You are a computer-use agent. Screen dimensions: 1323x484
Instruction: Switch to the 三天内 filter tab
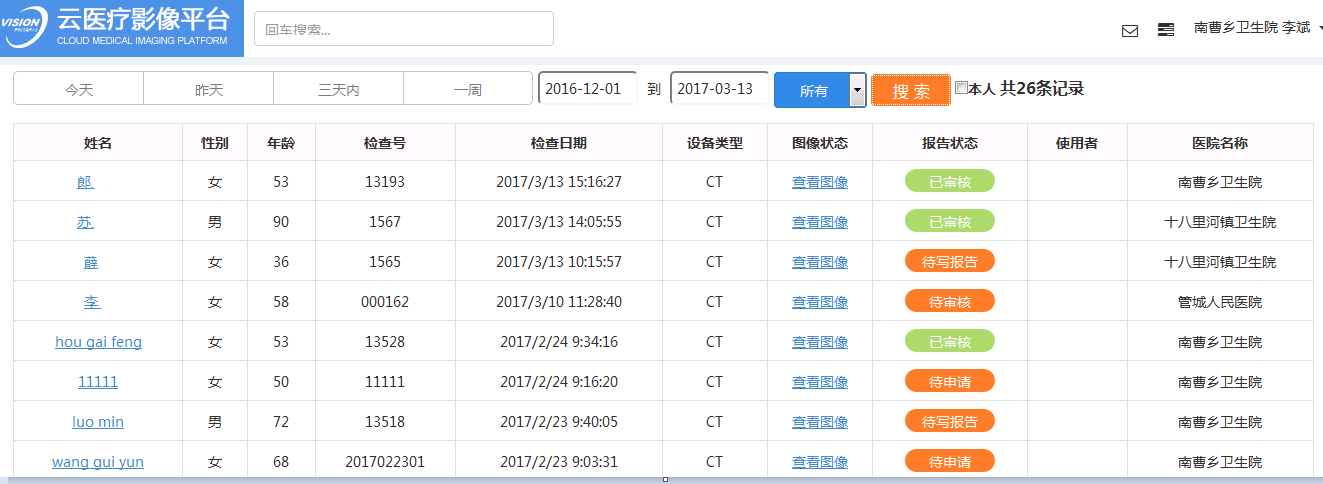339,90
